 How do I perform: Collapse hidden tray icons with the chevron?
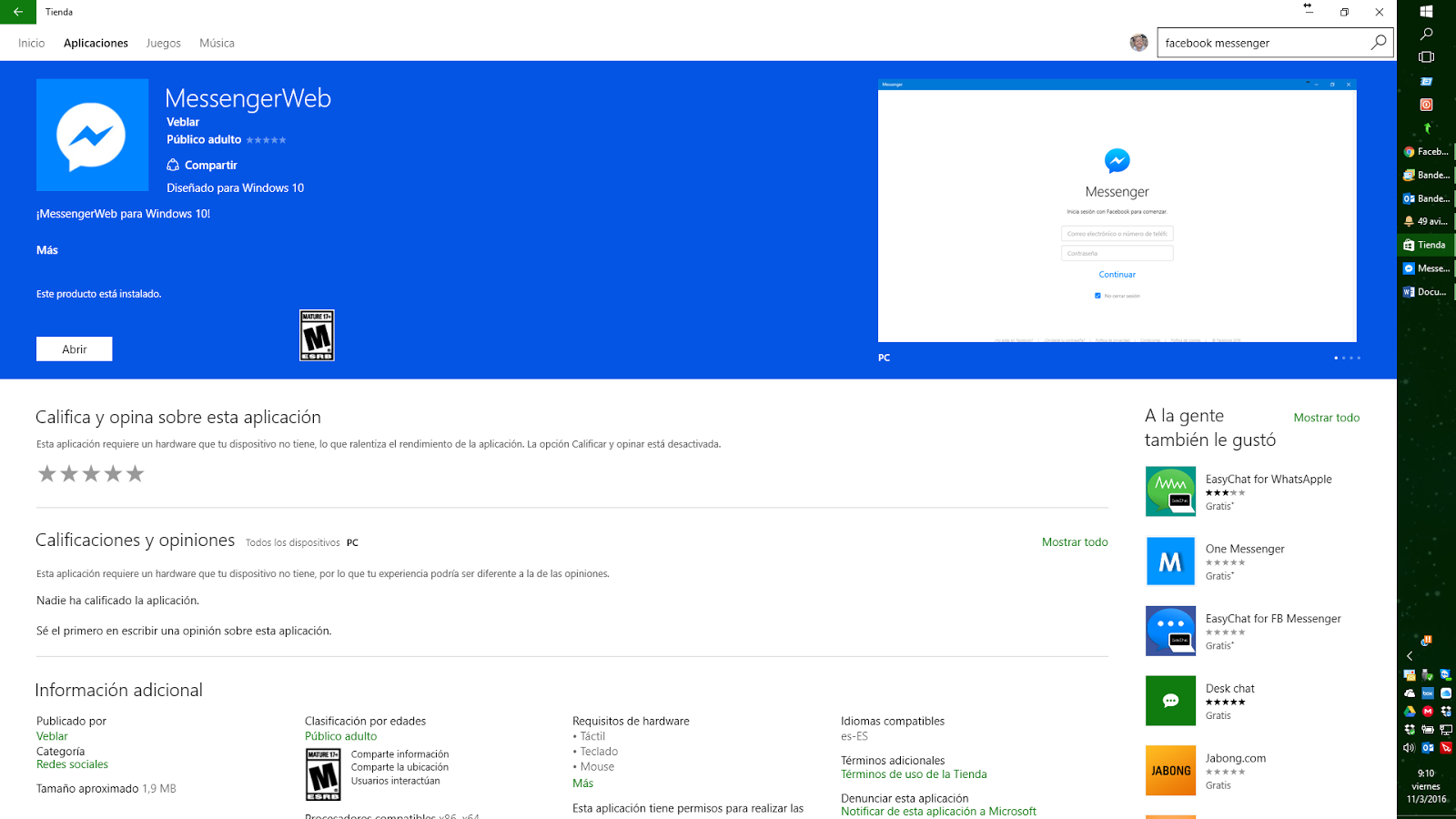[x=1410, y=656]
